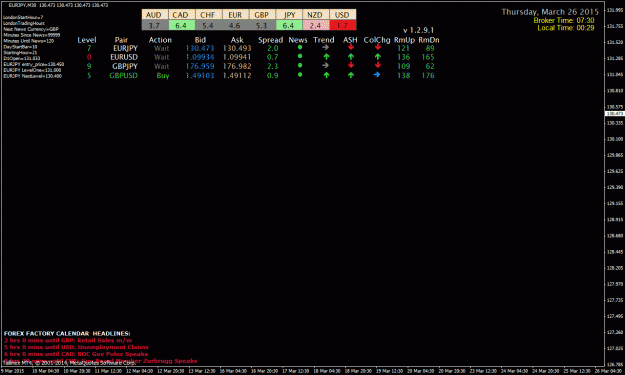Click the EURJPY green news dot
This screenshot has width=625, height=375.
coord(300,47)
